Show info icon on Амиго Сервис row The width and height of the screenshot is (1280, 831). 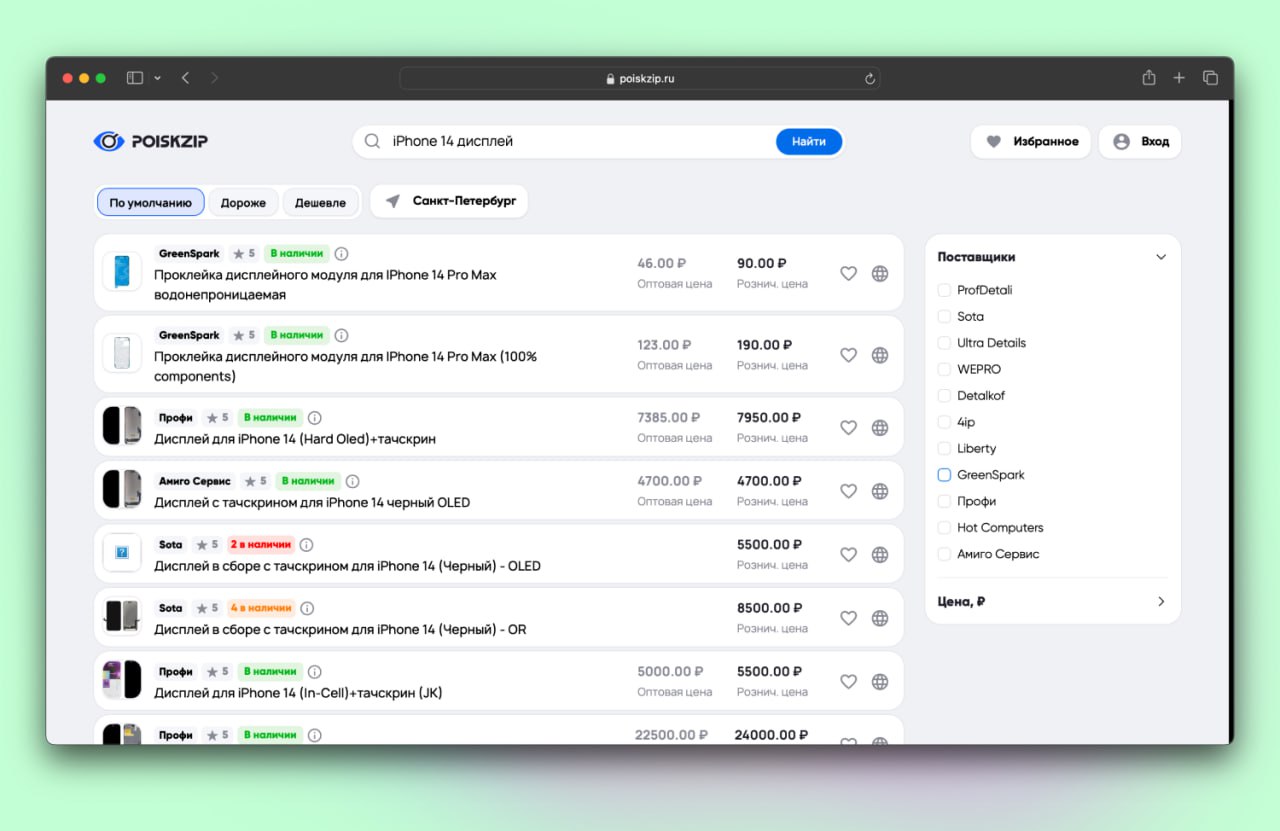(x=352, y=481)
